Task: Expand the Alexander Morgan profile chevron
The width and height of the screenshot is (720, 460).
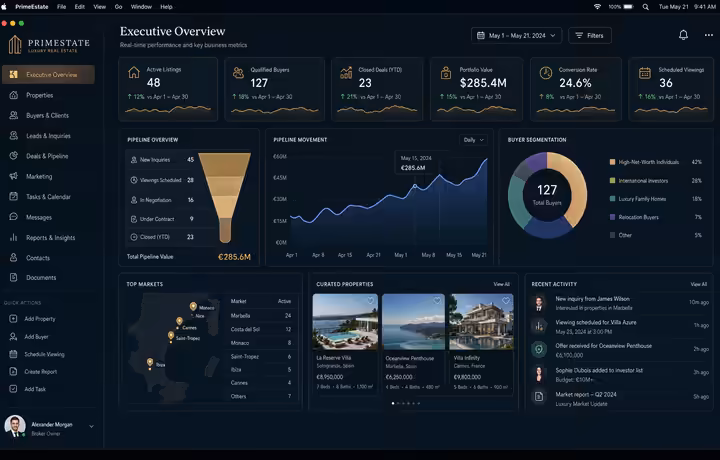Action: (x=91, y=426)
